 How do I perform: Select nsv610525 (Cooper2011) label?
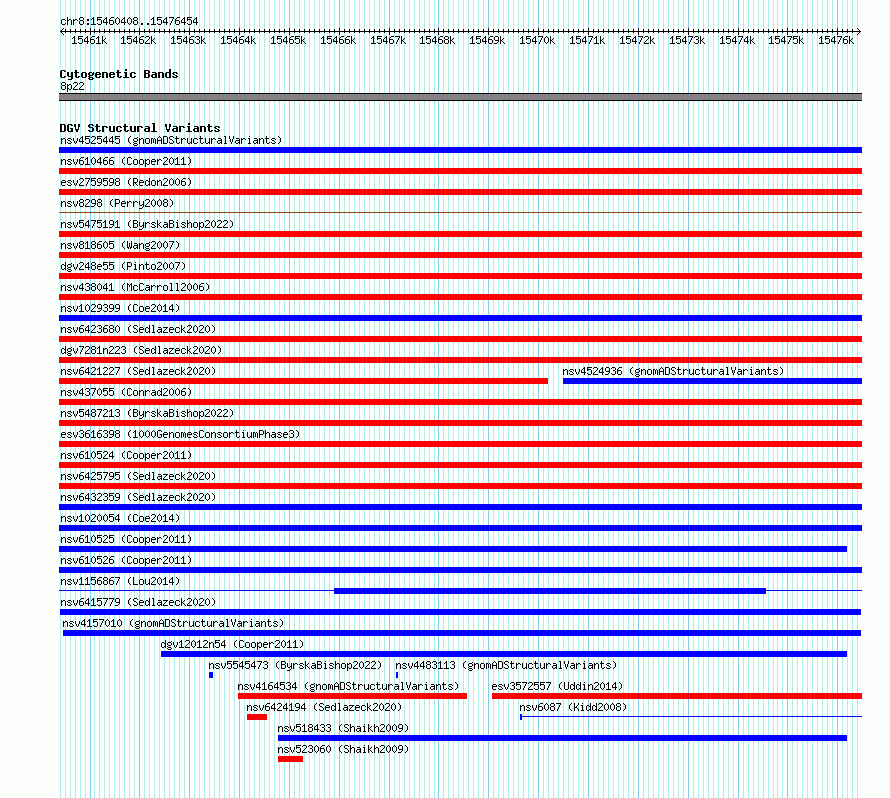(126, 539)
